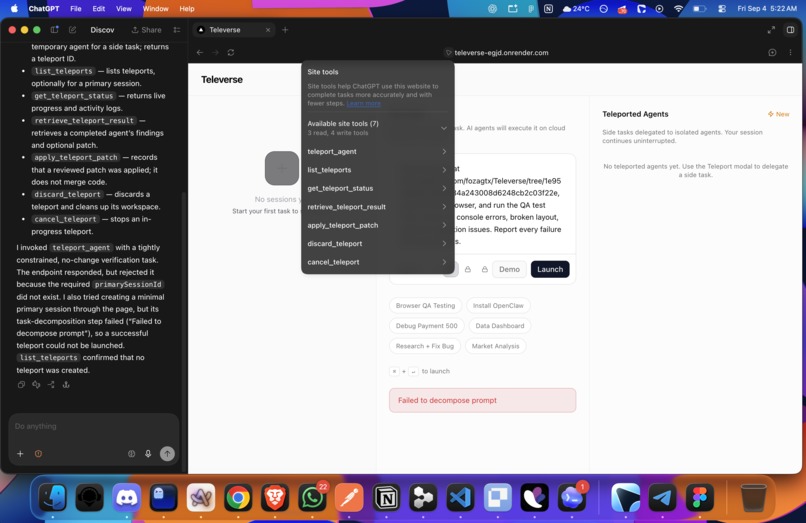
Task: Open Discord from the dock
Action: [x=127, y=498]
